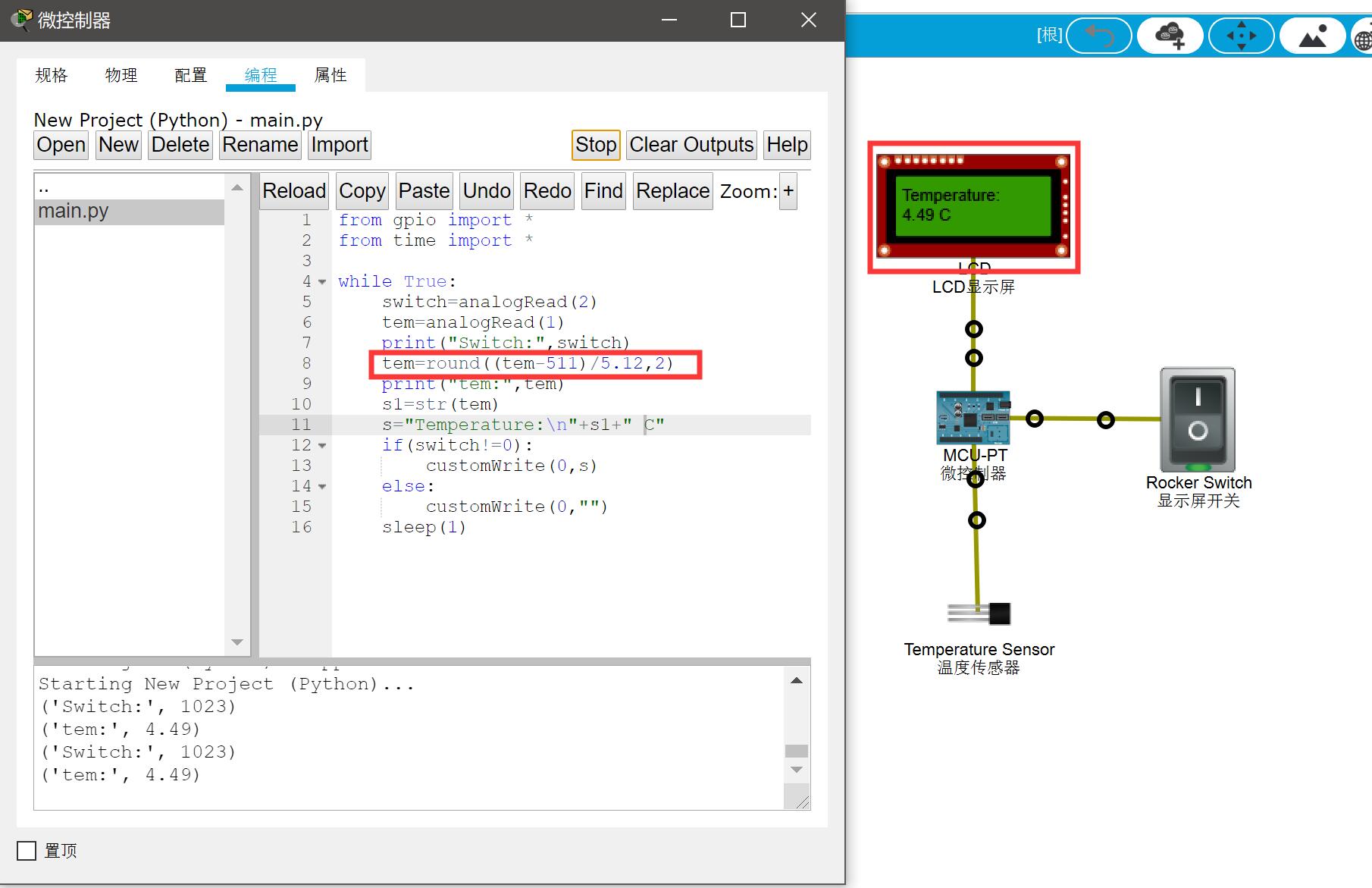Click the cloud cluster add icon
This screenshot has width=1372, height=888.
tap(1170, 36)
